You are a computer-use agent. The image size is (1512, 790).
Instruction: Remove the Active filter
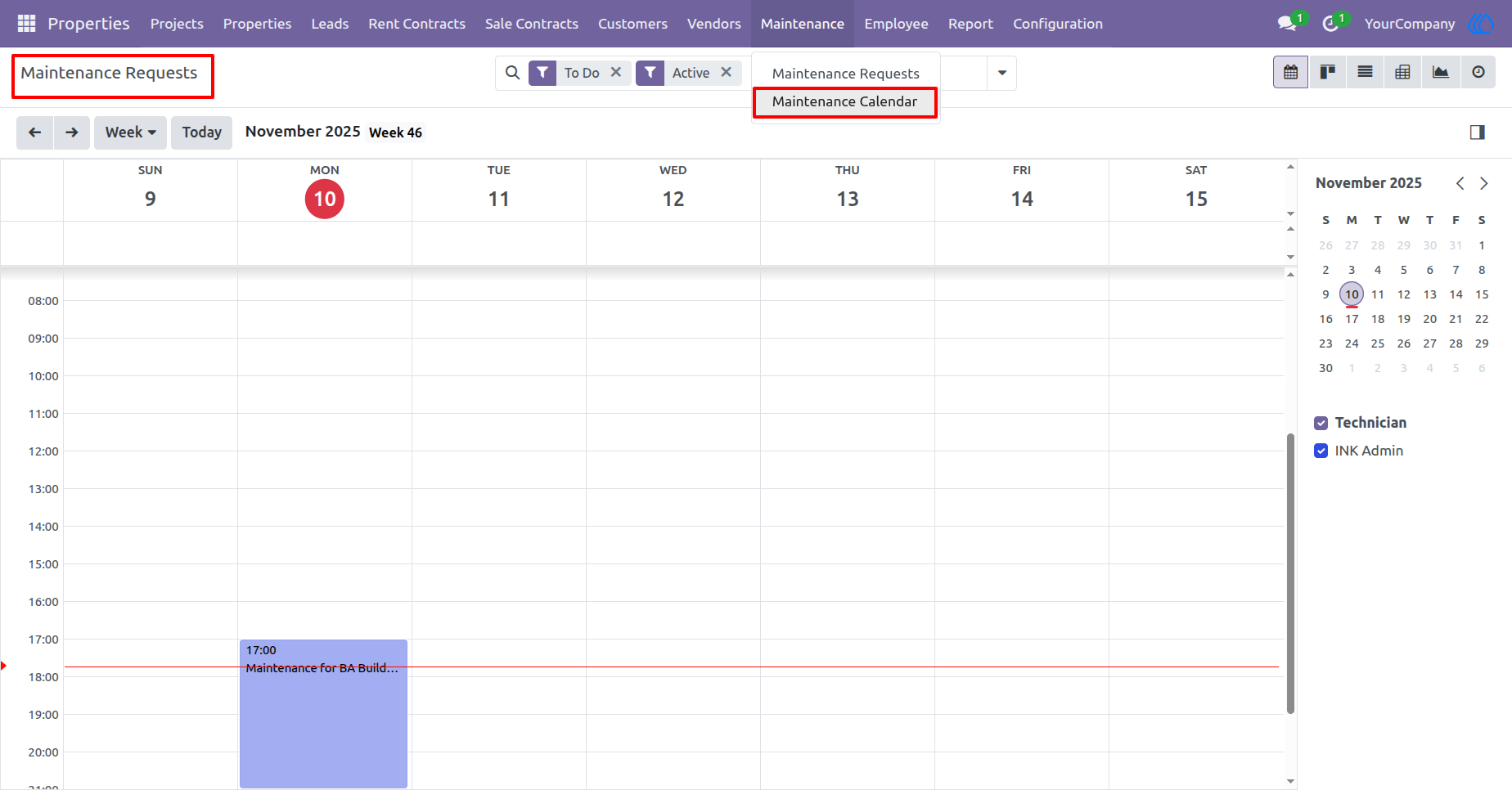click(x=726, y=72)
